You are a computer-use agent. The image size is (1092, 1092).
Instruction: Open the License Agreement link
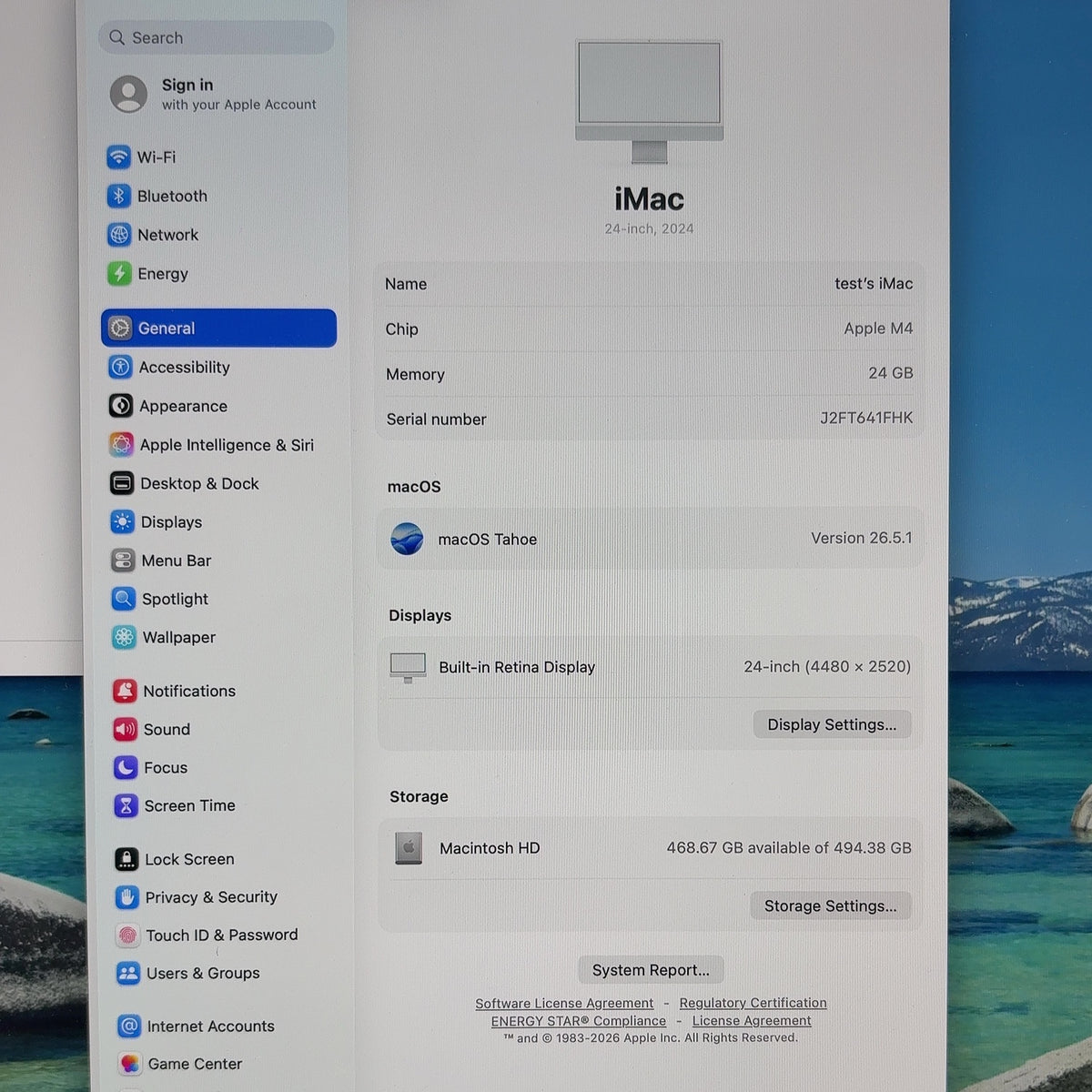click(x=752, y=1021)
